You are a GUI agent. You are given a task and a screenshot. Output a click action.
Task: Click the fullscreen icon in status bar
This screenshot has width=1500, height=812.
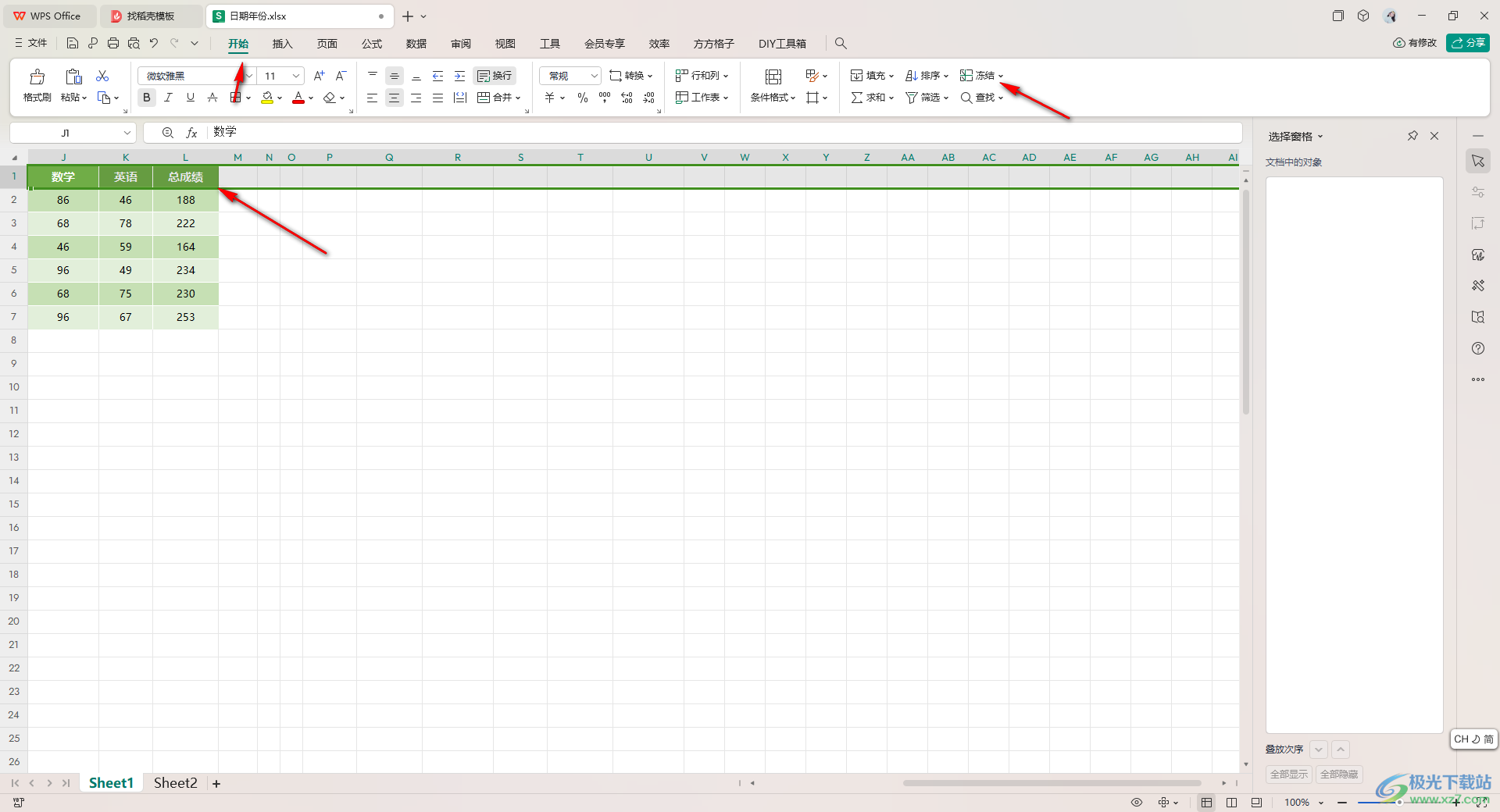[x=1482, y=802]
